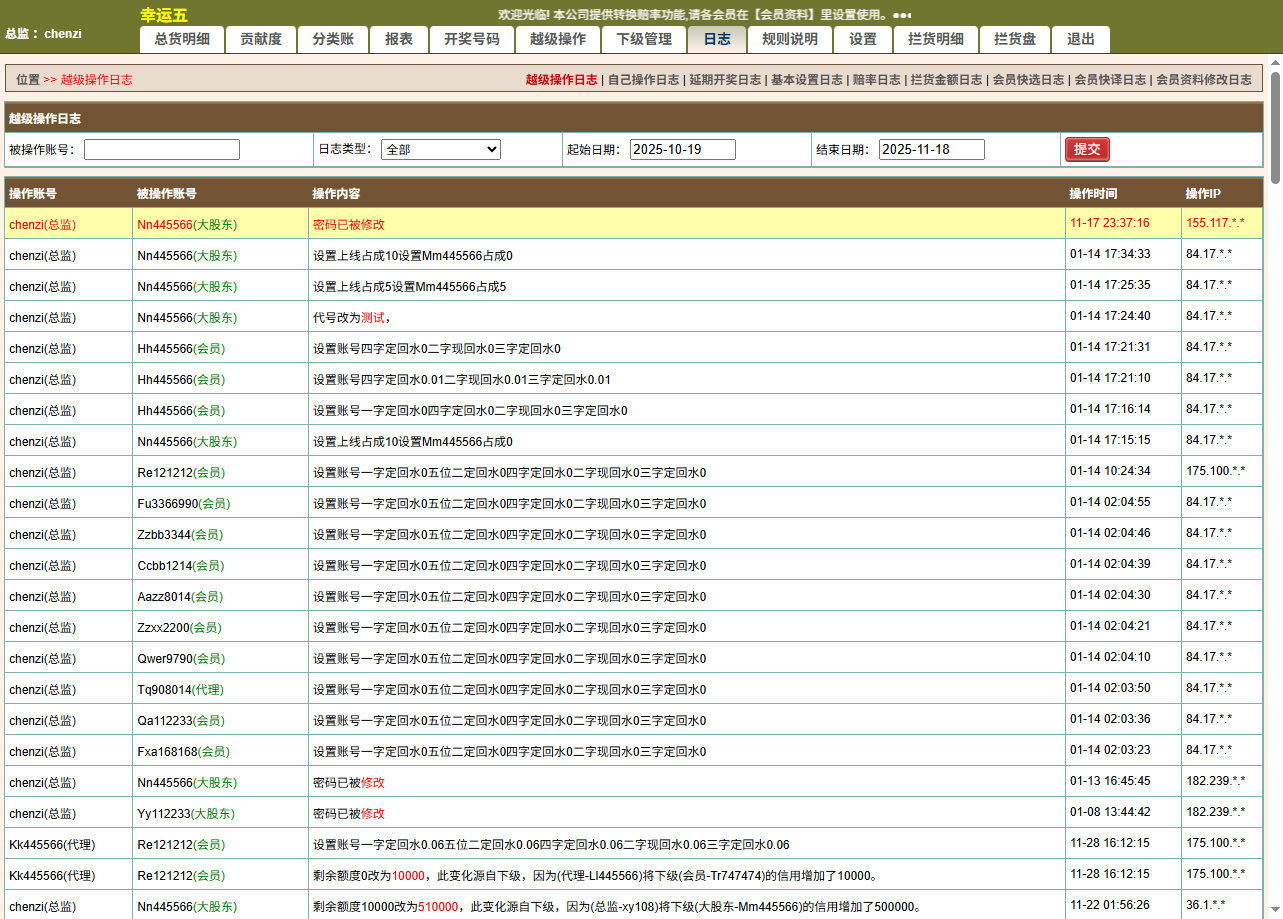Image resolution: width=1283 pixels, height=919 pixels.
Task: Select the 分类账 tab
Action: click(x=332, y=40)
